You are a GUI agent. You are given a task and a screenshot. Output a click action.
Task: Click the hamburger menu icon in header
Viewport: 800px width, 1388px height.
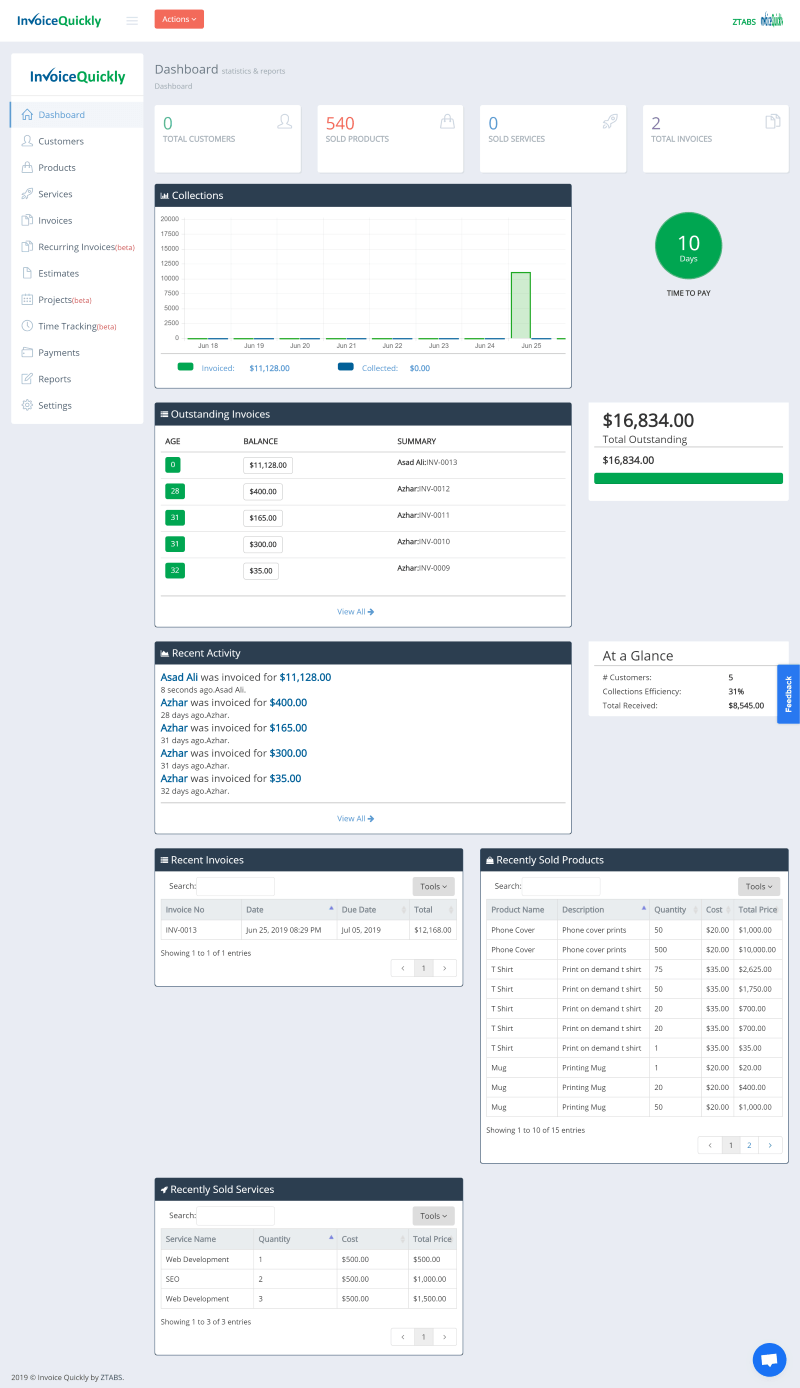tap(132, 20)
